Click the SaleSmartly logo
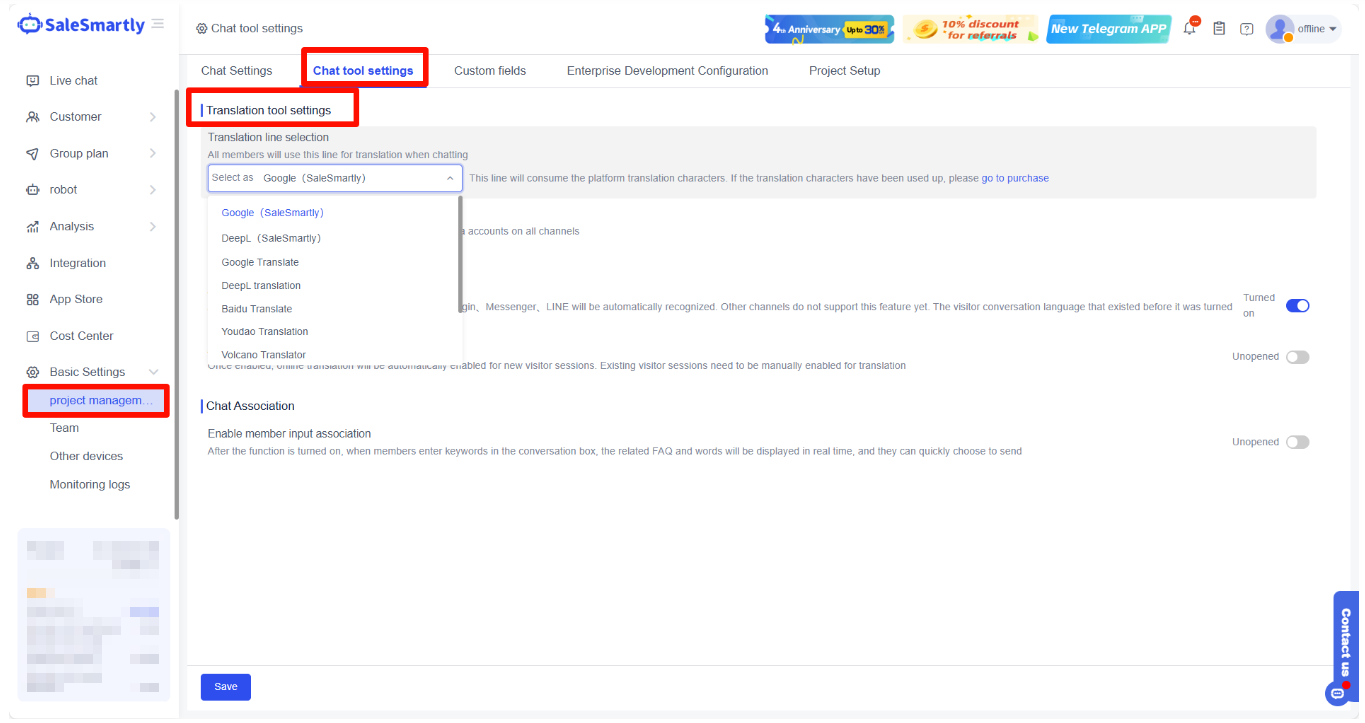This screenshot has height=723, width=1365. (x=82, y=25)
